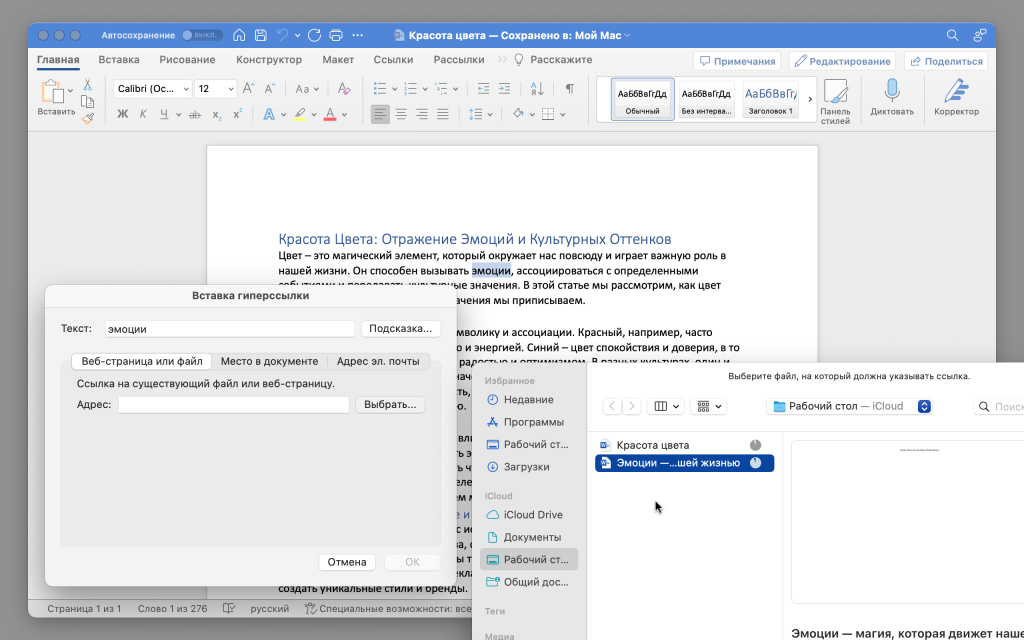Click the red font color swatch icon
Screen dimensions: 1024x640
pyautogui.click(x=330, y=114)
